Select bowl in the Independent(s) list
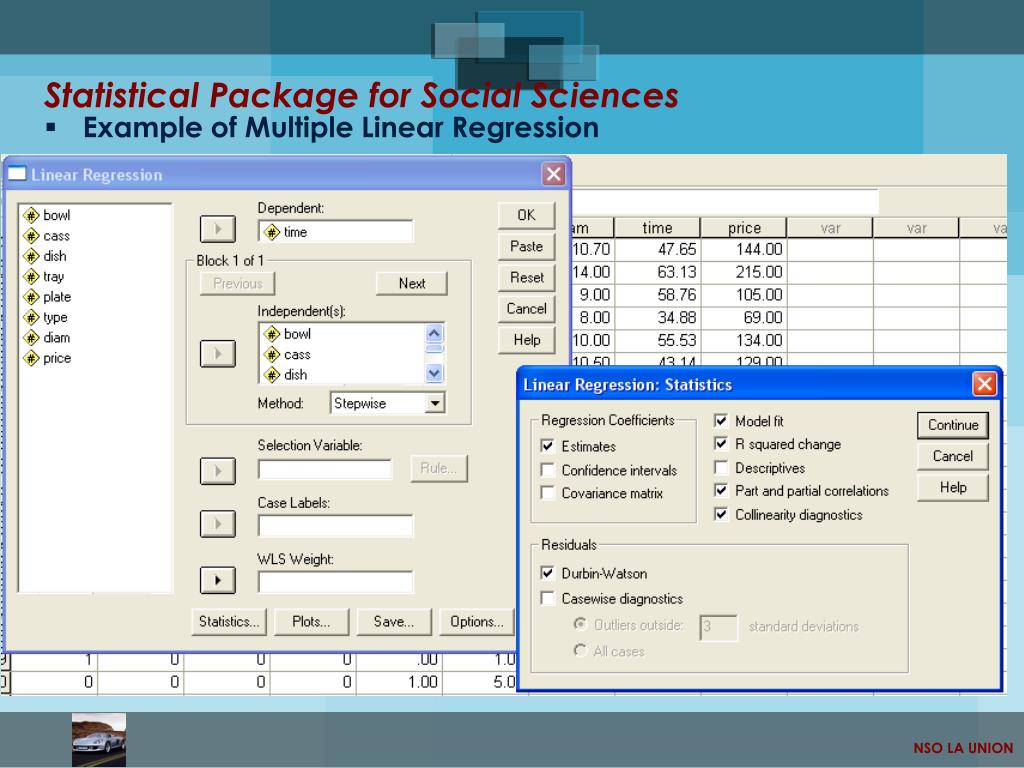This screenshot has height=768, width=1024. point(288,334)
